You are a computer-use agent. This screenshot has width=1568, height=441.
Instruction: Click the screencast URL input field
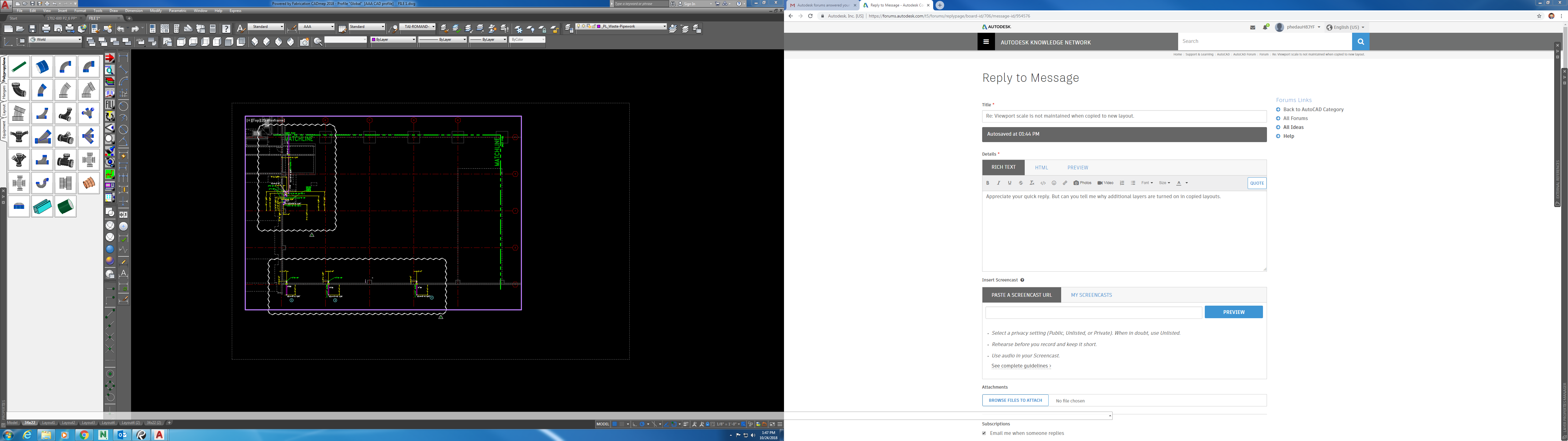(x=1094, y=312)
